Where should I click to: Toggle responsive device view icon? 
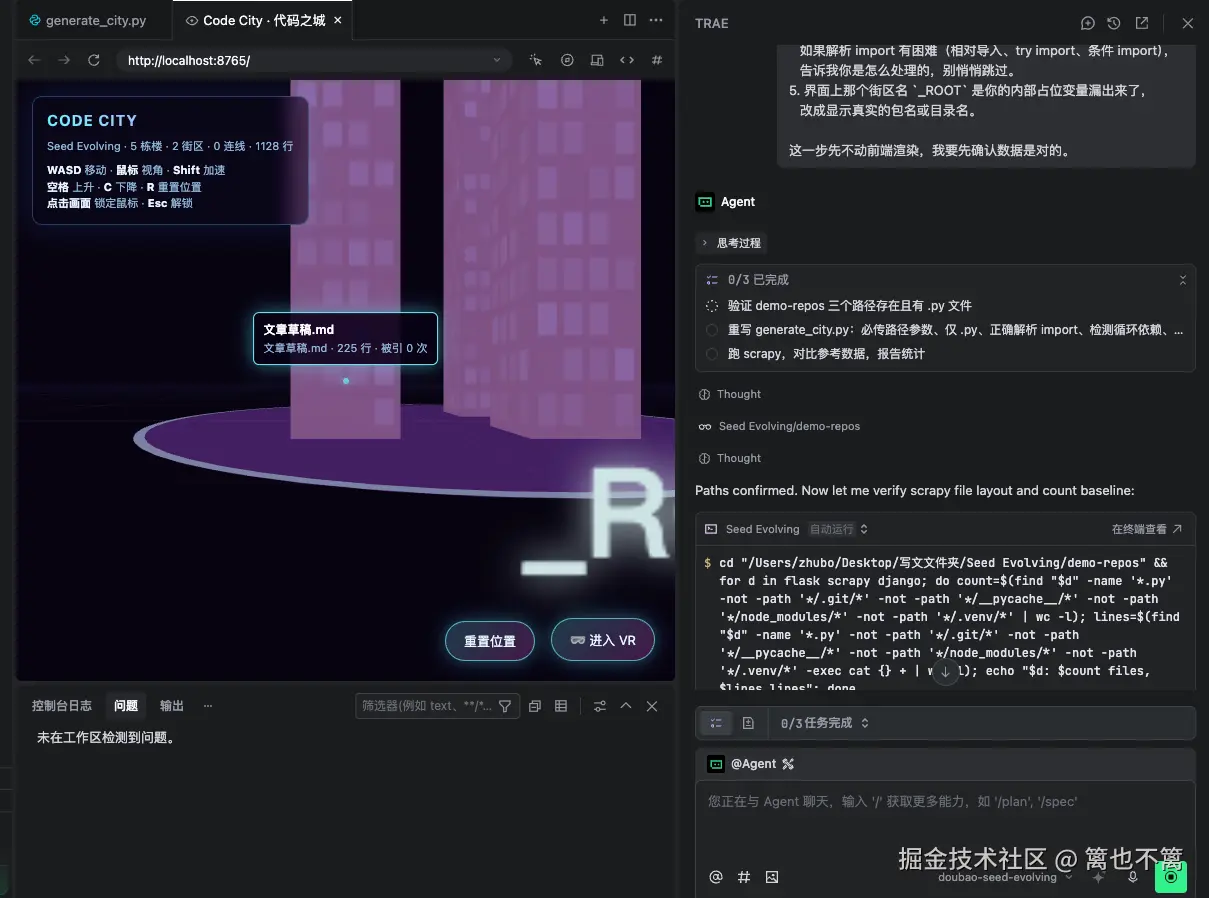click(597, 60)
